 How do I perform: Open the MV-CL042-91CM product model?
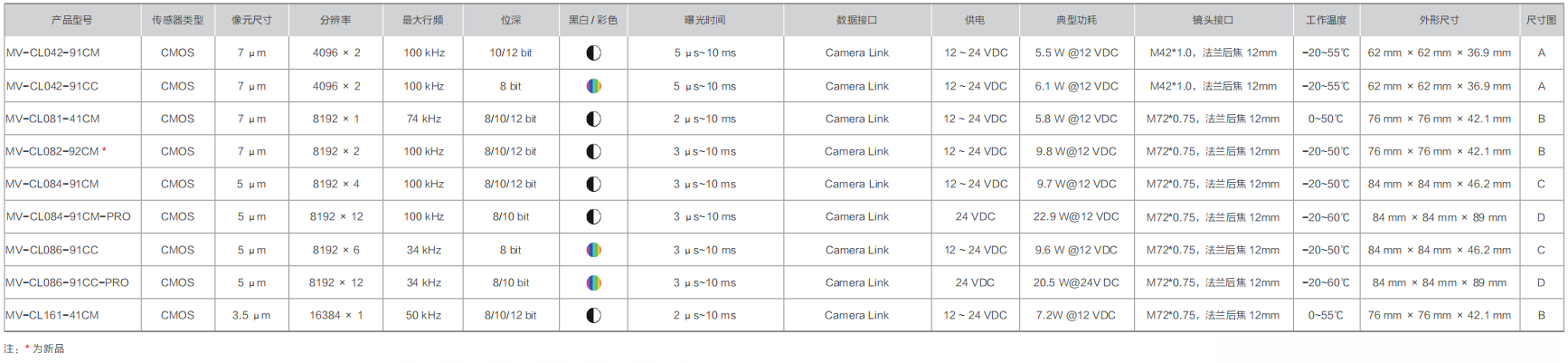[53, 53]
